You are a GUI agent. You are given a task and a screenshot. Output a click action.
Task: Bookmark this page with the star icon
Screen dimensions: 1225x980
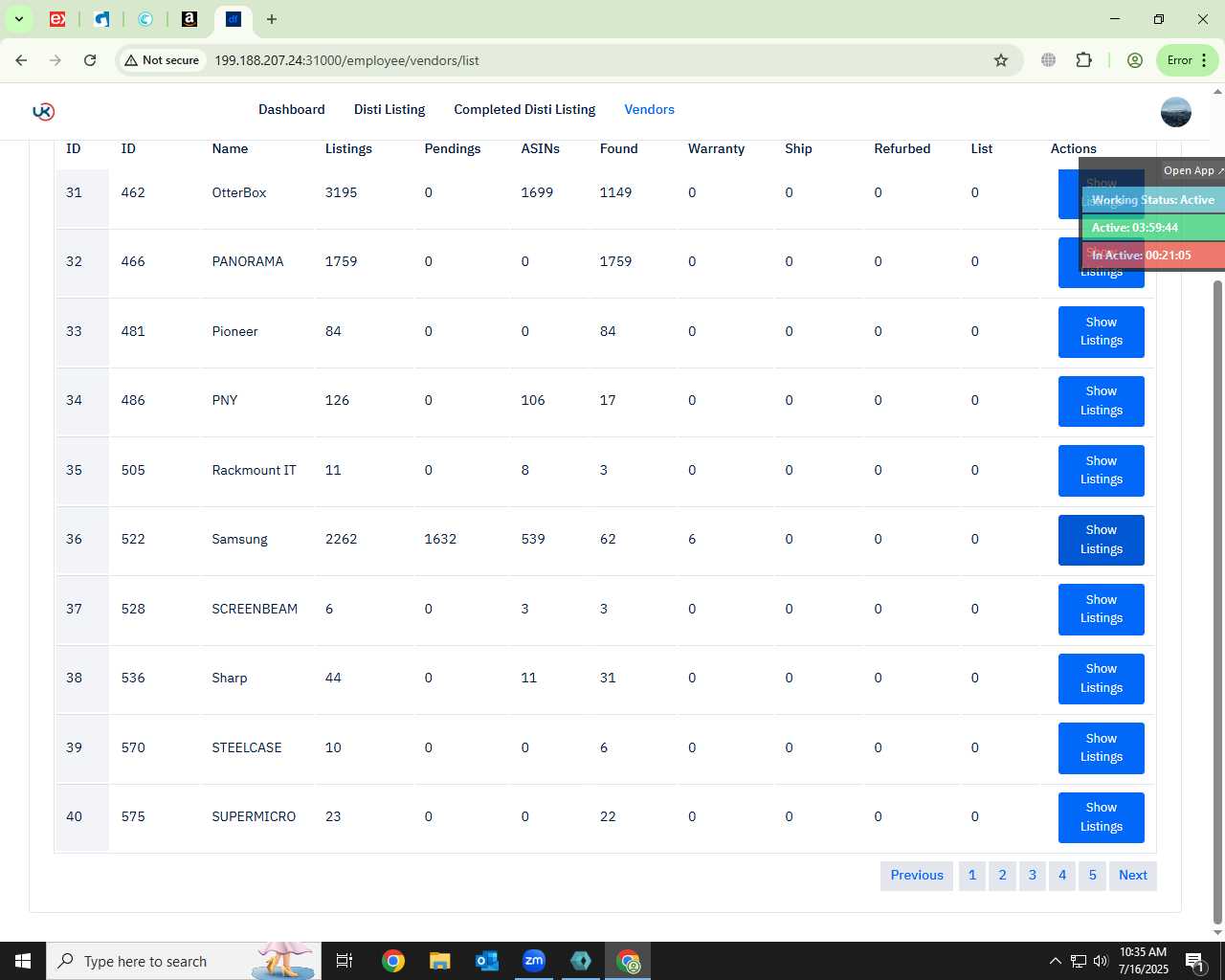(x=1001, y=60)
